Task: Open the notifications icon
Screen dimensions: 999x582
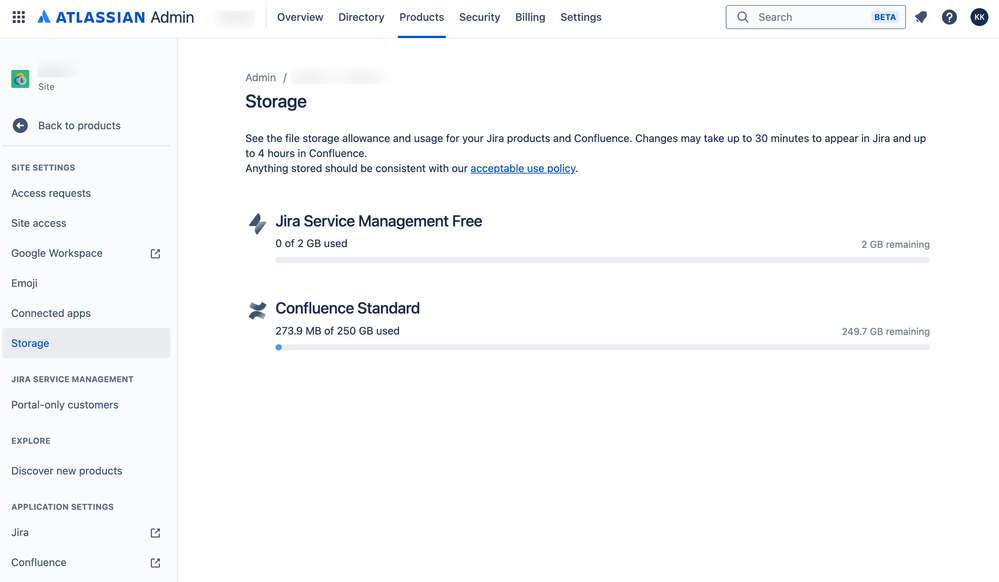Action: (x=921, y=17)
